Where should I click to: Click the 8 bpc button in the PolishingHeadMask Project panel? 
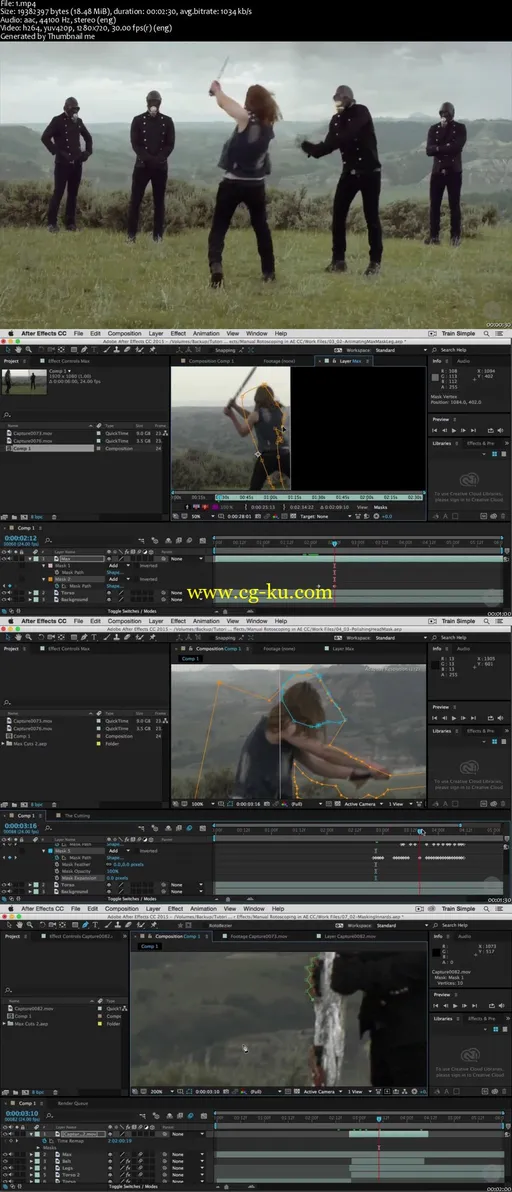(x=36, y=805)
